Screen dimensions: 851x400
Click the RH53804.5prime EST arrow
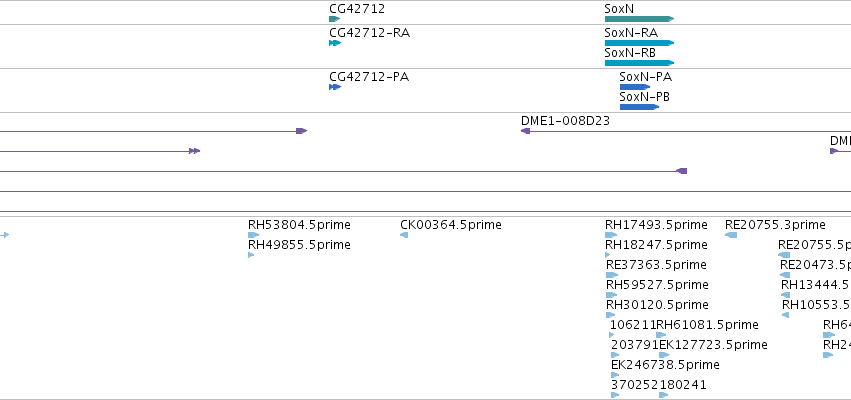coord(253,235)
